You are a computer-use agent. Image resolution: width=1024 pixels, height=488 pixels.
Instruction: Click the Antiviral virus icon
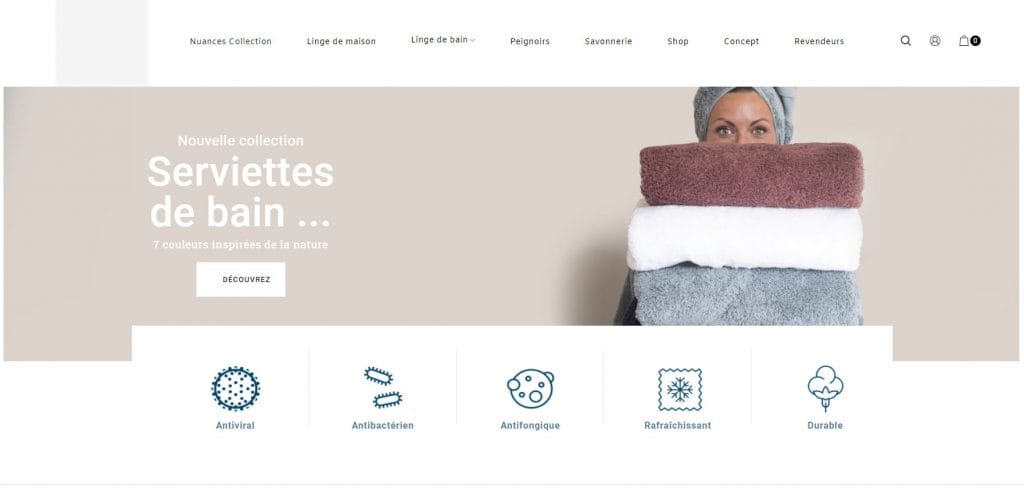(x=235, y=389)
